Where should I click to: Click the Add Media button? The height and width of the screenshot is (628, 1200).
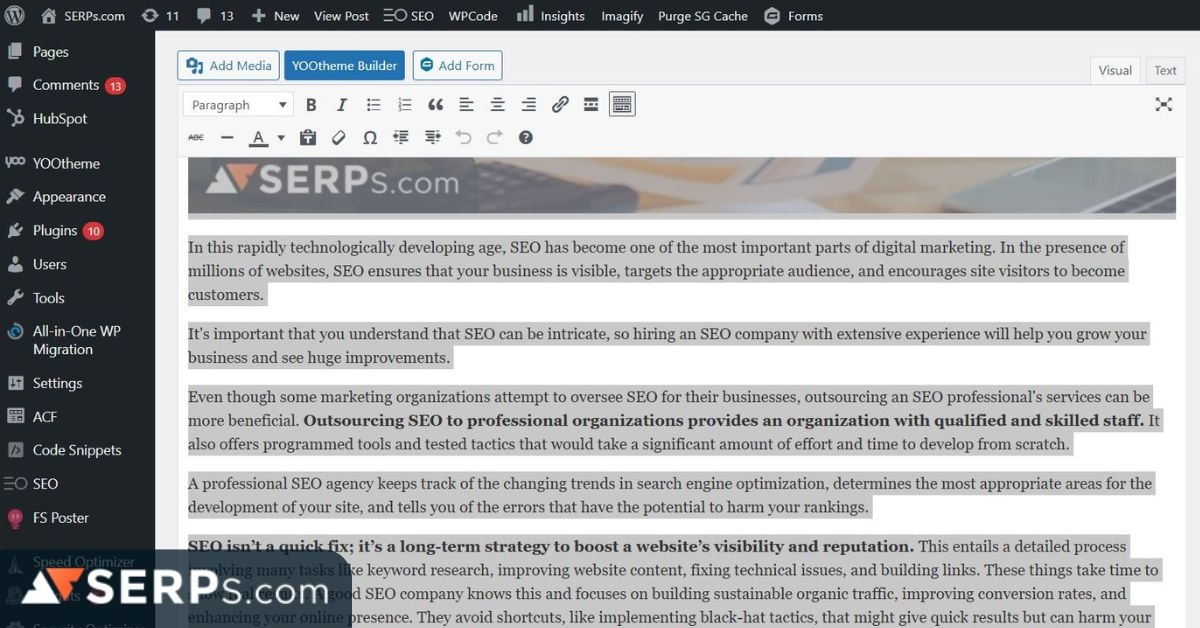[x=228, y=66]
